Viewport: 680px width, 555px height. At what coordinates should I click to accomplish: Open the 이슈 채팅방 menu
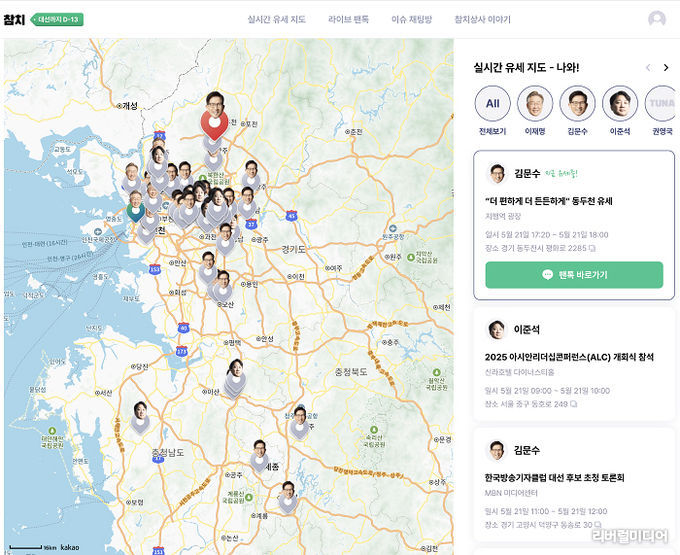pos(412,20)
